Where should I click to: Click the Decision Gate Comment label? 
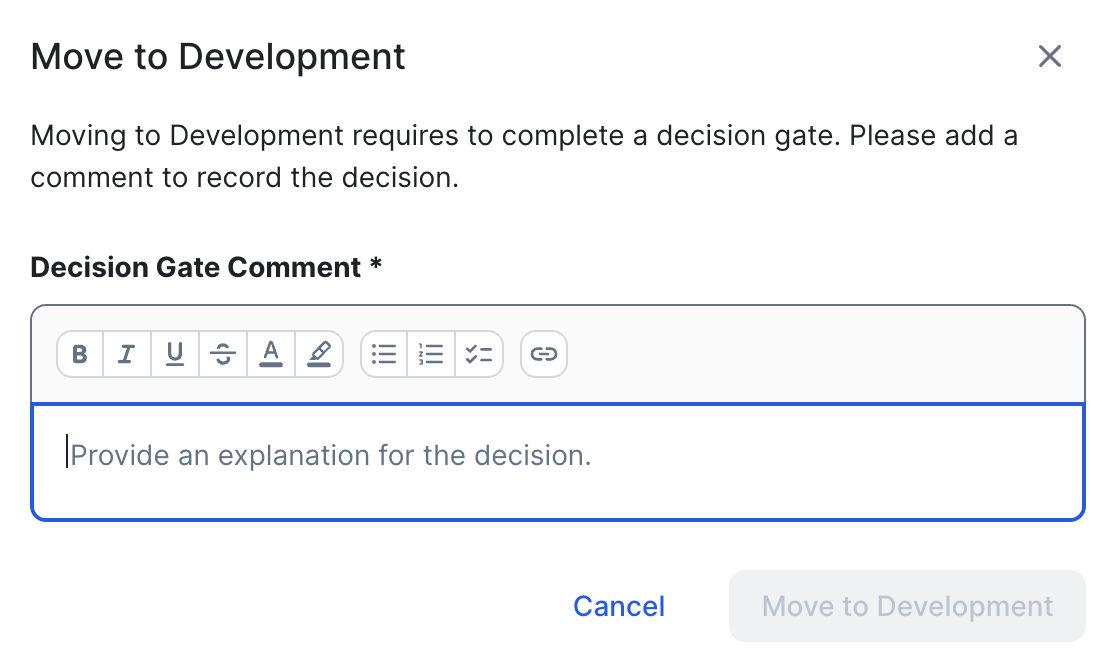pyautogui.click(x=196, y=267)
